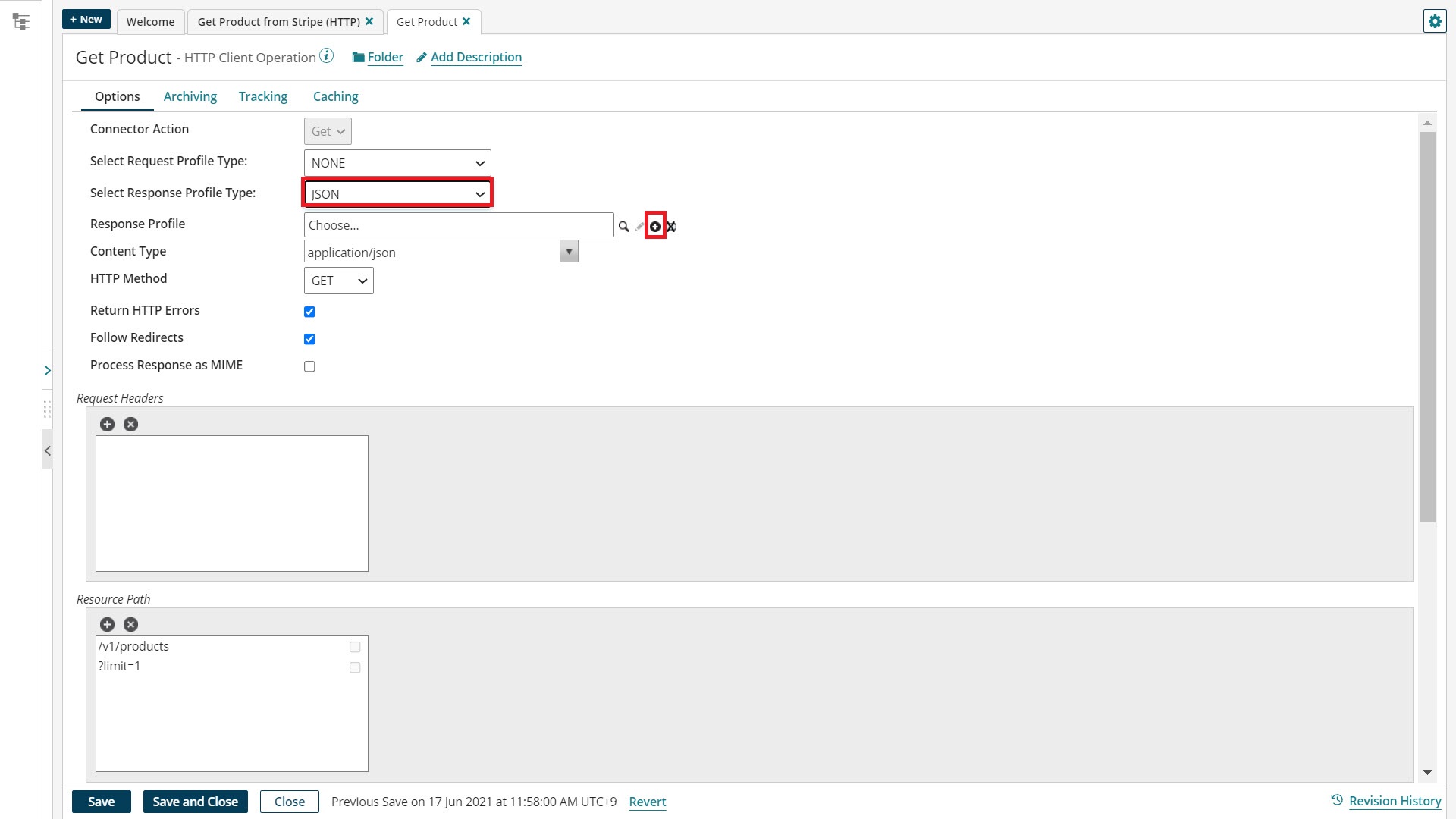Search for an existing Response Profile
1456x819 pixels.
click(x=624, y=225)
